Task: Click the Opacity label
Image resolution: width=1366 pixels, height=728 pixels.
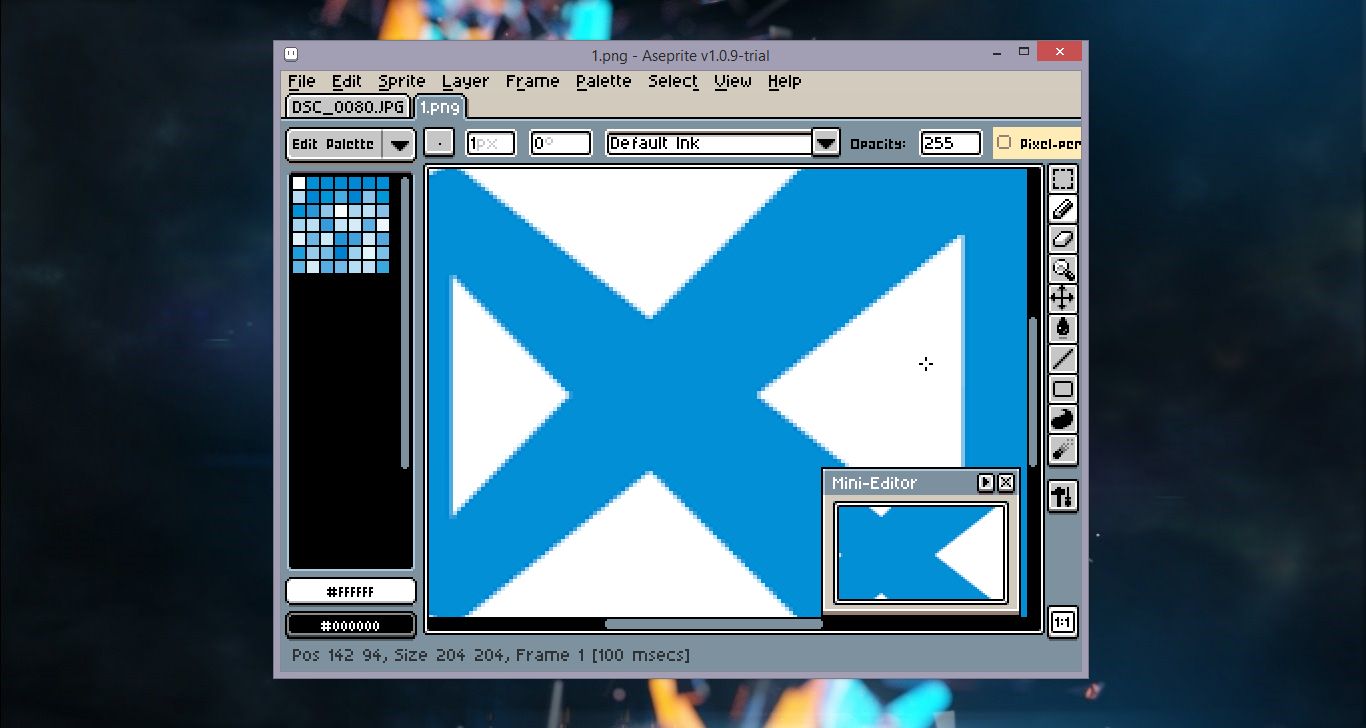Action: 878,144
